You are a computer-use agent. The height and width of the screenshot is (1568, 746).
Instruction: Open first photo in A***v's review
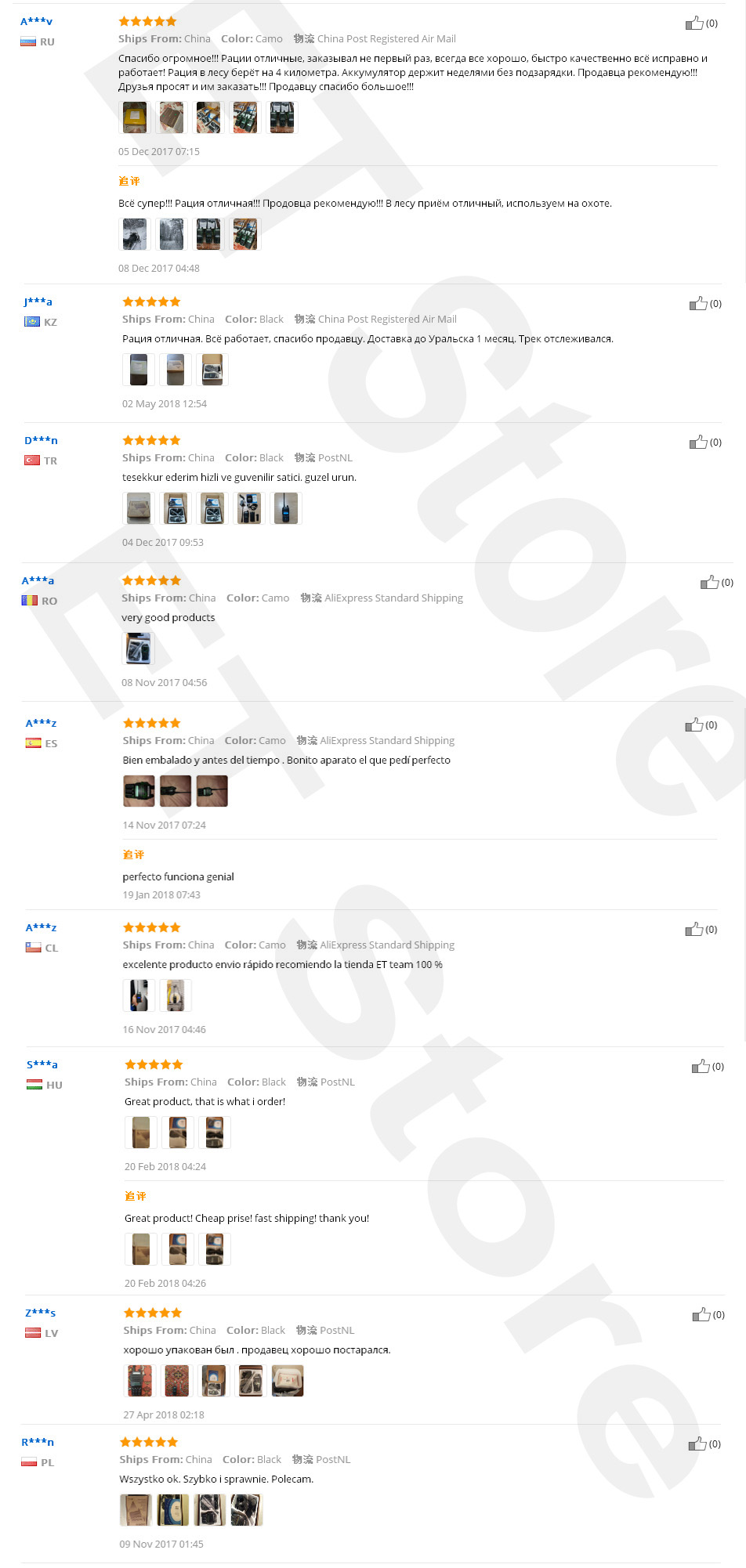[135, 117]
